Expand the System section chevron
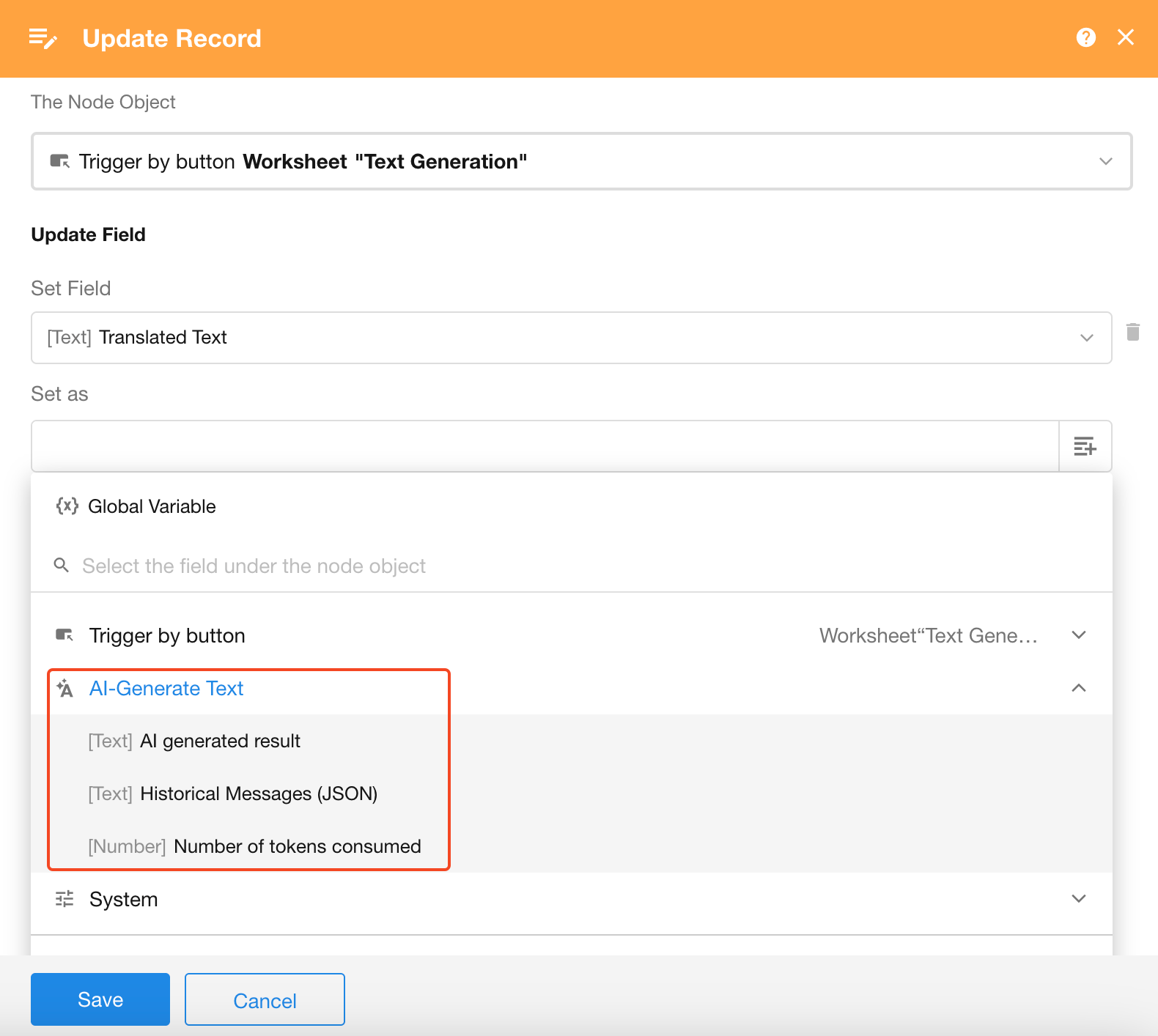 (1078, 899)
